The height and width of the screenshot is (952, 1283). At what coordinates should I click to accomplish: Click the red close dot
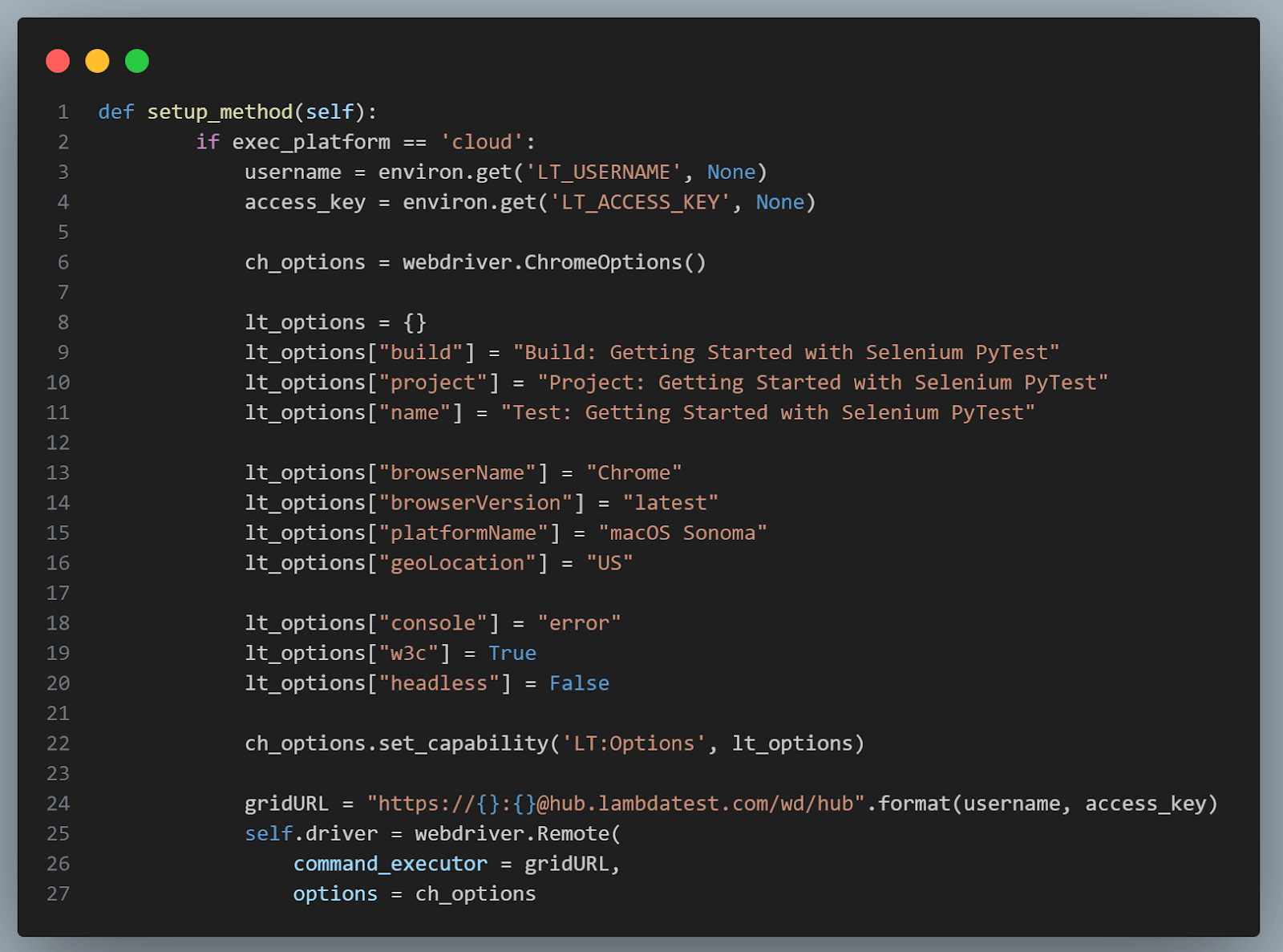pos(58,61)
